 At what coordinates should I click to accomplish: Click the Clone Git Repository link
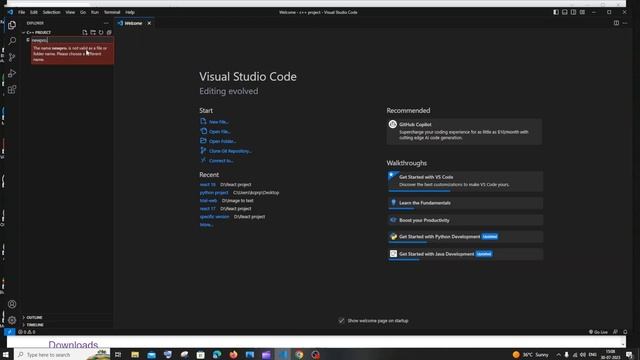tap(230, 151)
